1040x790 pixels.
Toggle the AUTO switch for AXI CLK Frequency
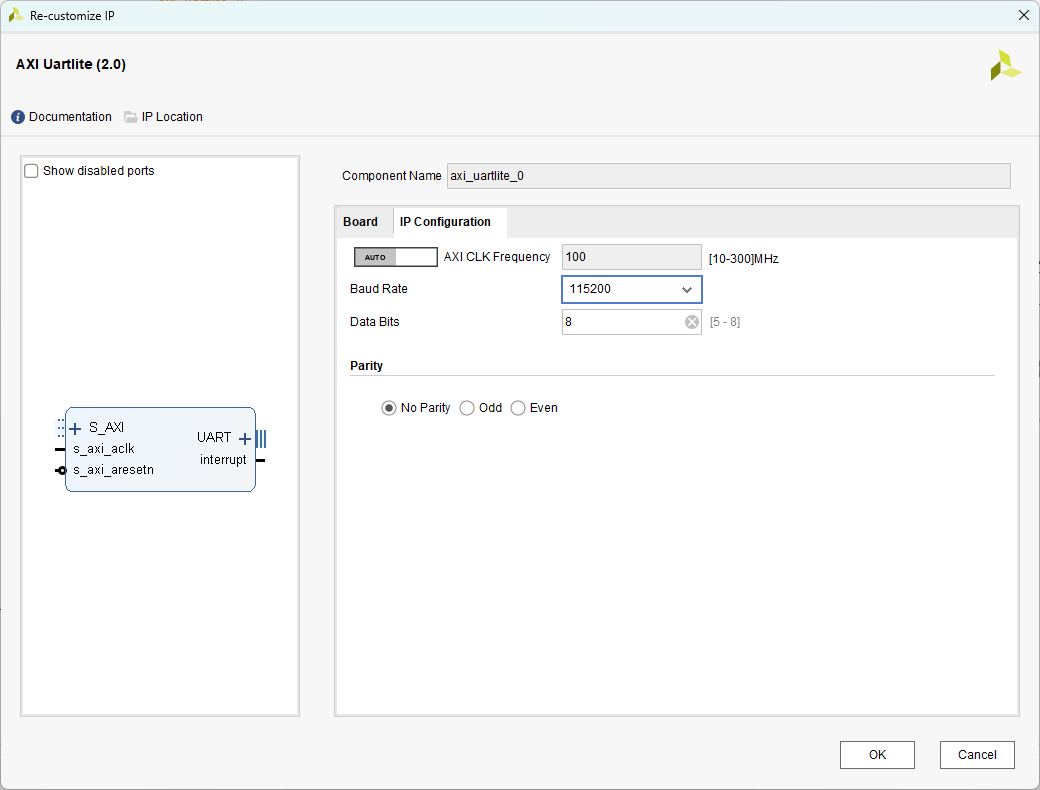pyautogui.click(x=395, y=257)
